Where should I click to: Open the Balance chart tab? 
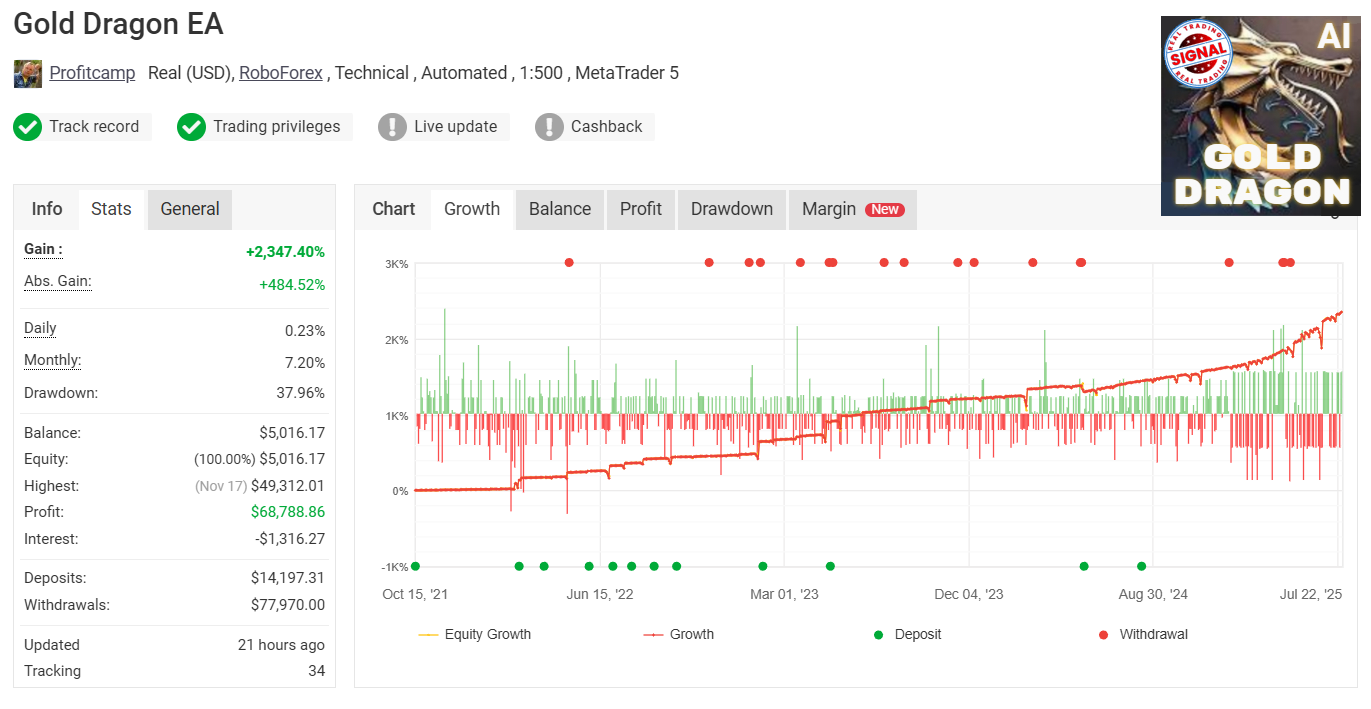point(560,209)
